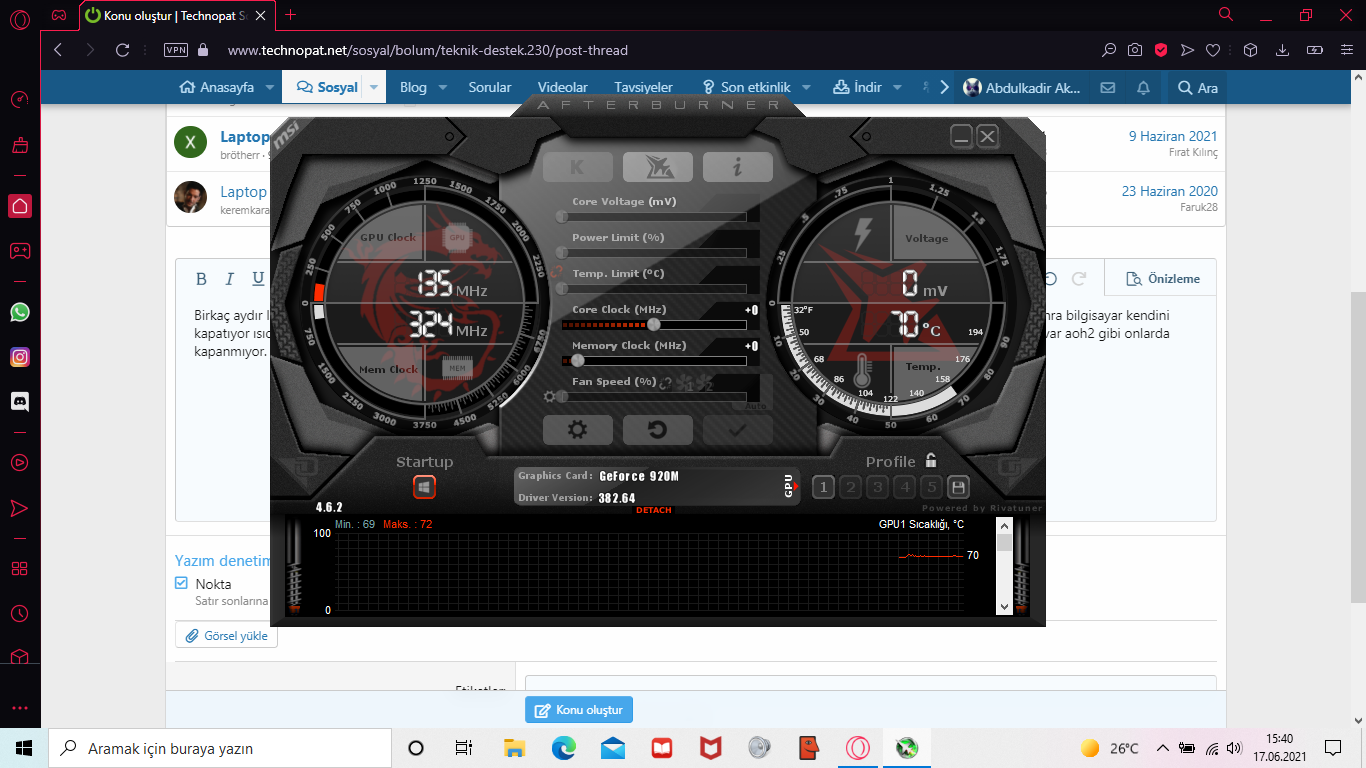Click the monitoring graph scrollbar down arrow
Image resolution: width=1366 pixels, height=768 pixels.
[1004, 606]
